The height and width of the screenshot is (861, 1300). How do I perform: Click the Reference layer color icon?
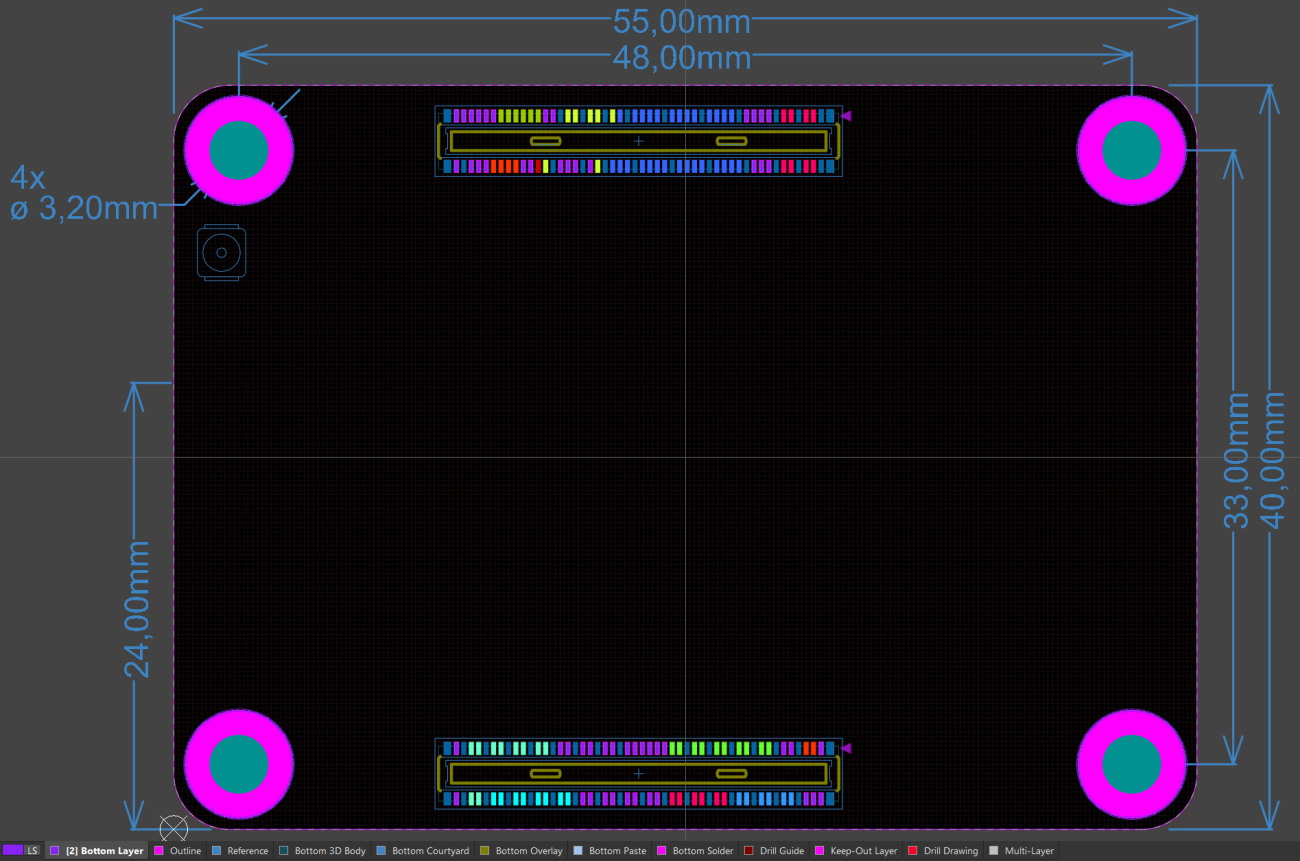tap(218, 850)
